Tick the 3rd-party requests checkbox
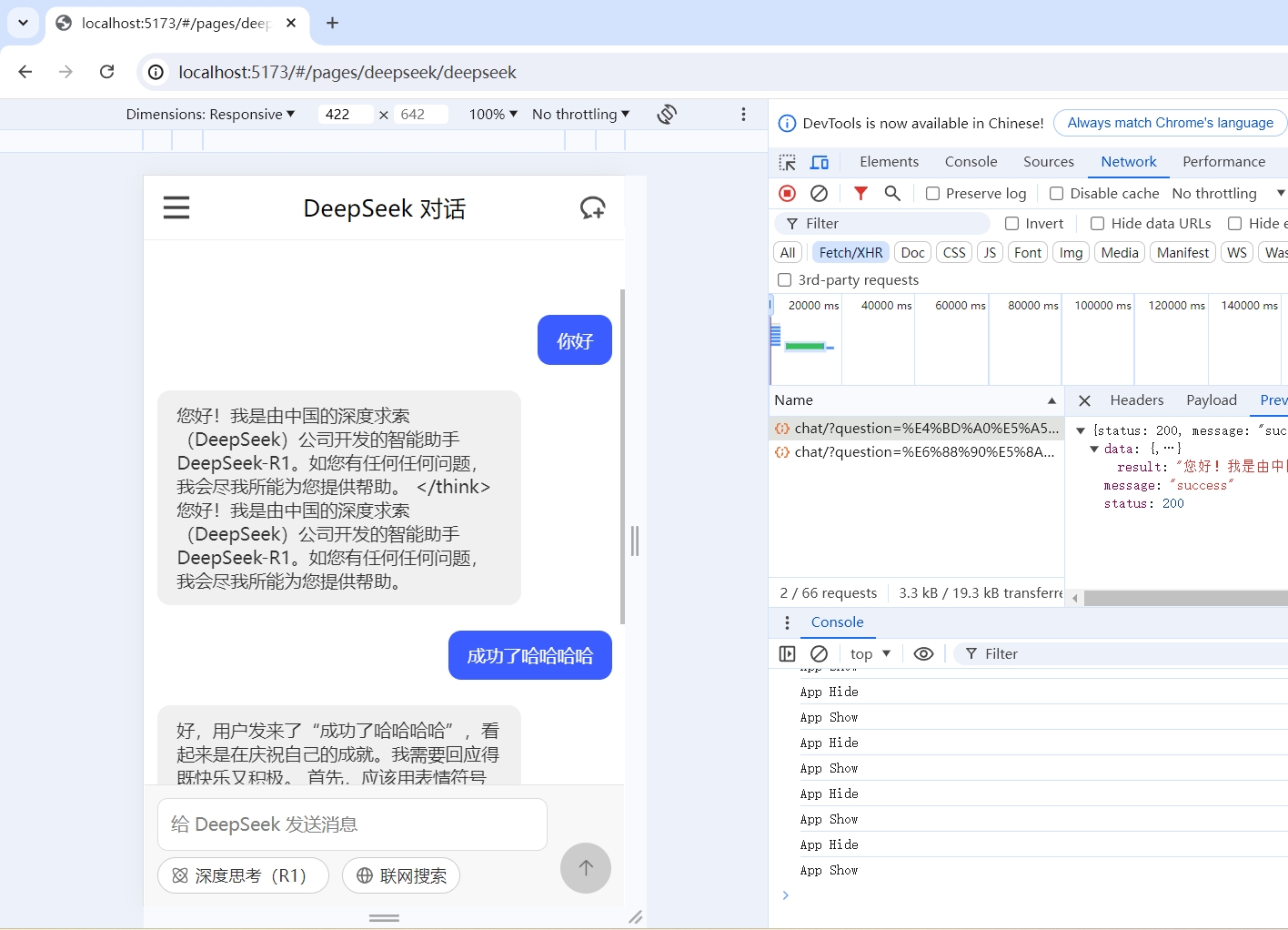 click(784, 279)
